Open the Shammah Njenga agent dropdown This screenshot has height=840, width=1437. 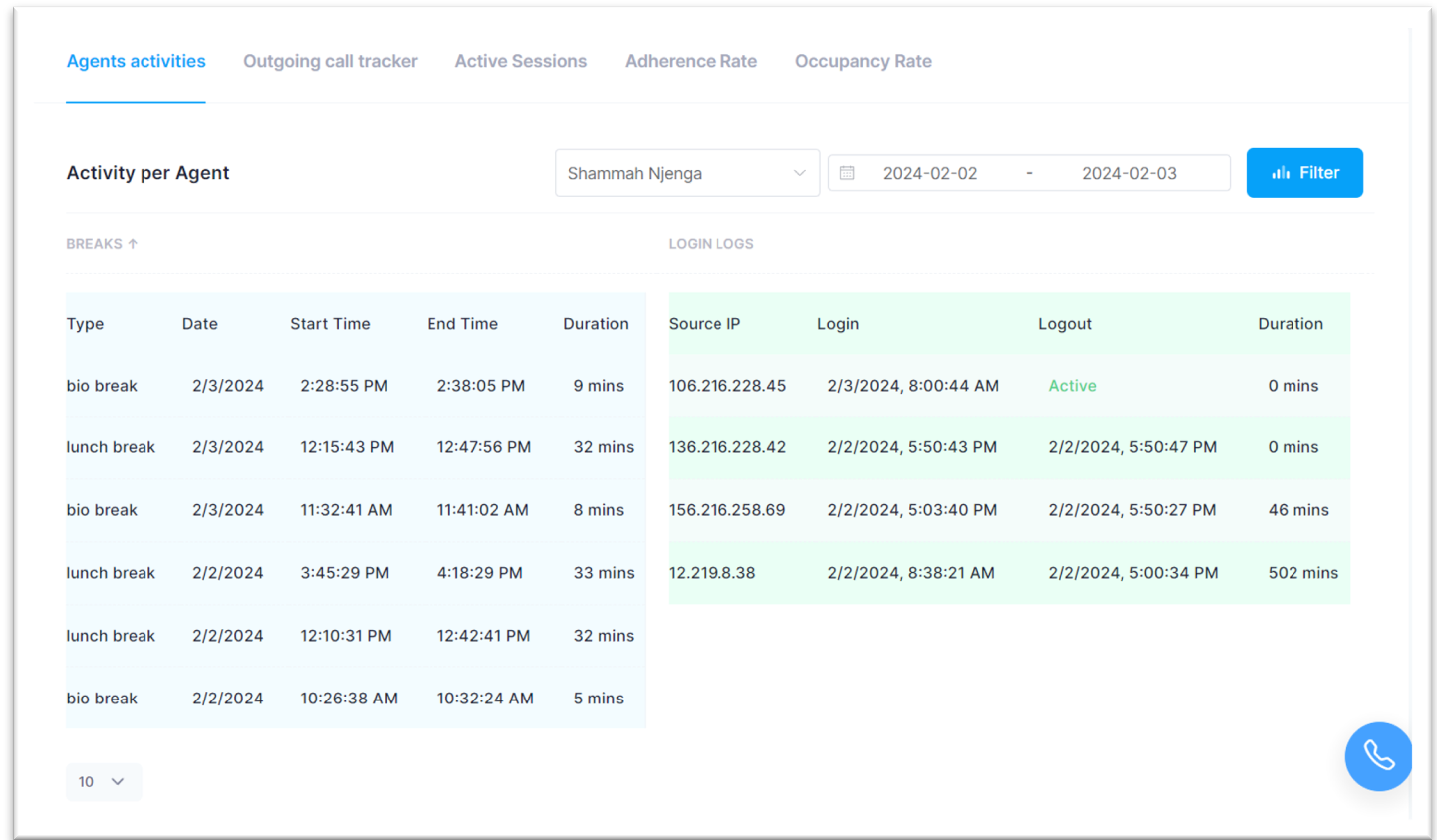(688, 173)
